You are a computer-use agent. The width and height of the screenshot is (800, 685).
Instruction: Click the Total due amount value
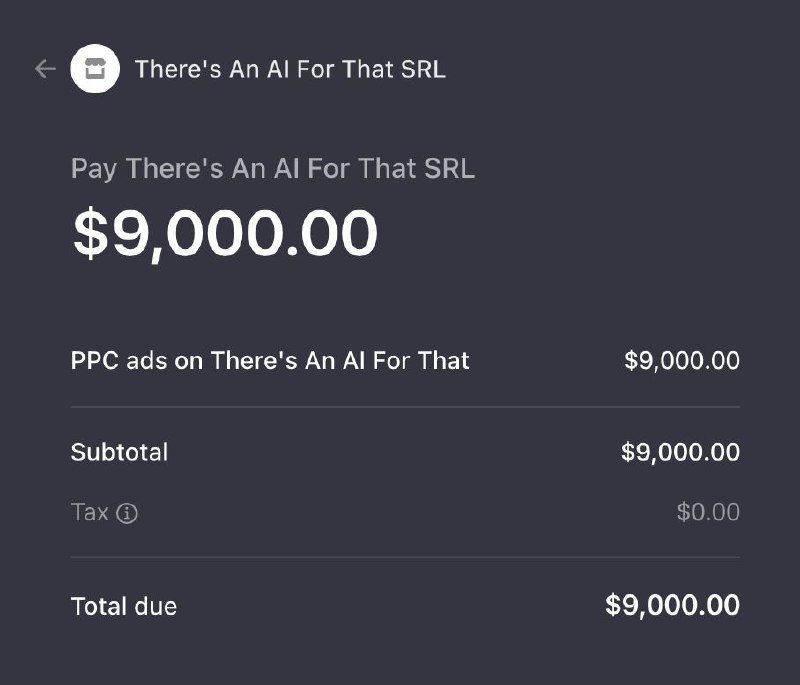(672, 605)
